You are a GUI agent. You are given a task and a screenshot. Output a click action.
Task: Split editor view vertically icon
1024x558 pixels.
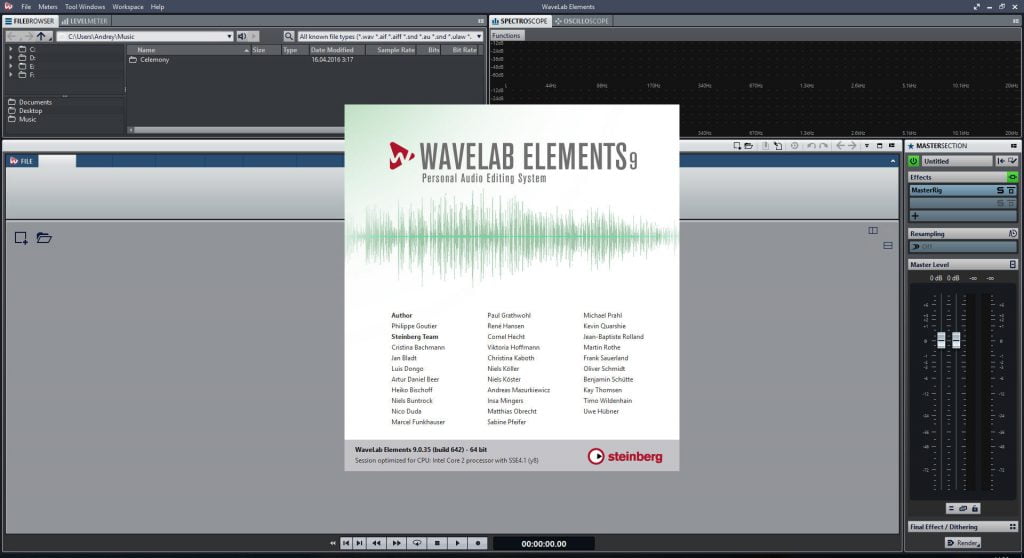pos(873,231)
